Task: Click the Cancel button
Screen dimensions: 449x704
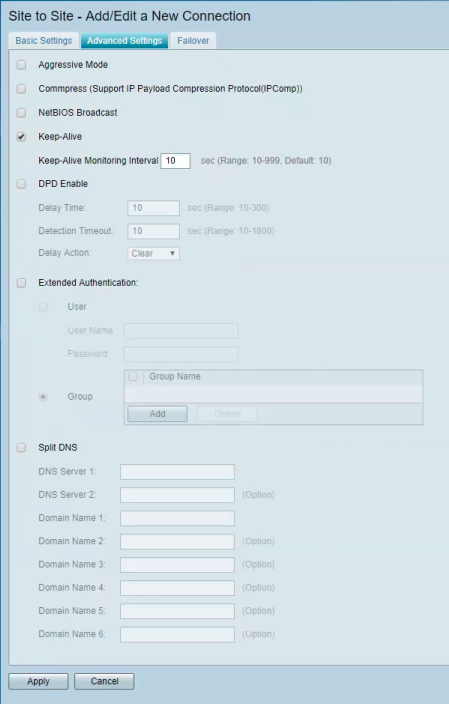Action: tap(104, 681)
